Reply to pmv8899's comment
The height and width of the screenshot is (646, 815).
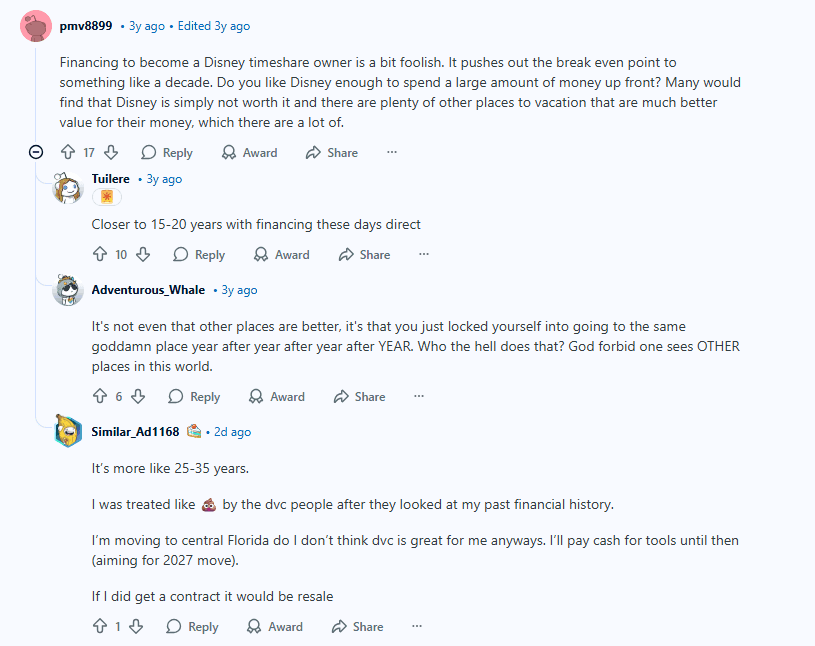point(167,153)
